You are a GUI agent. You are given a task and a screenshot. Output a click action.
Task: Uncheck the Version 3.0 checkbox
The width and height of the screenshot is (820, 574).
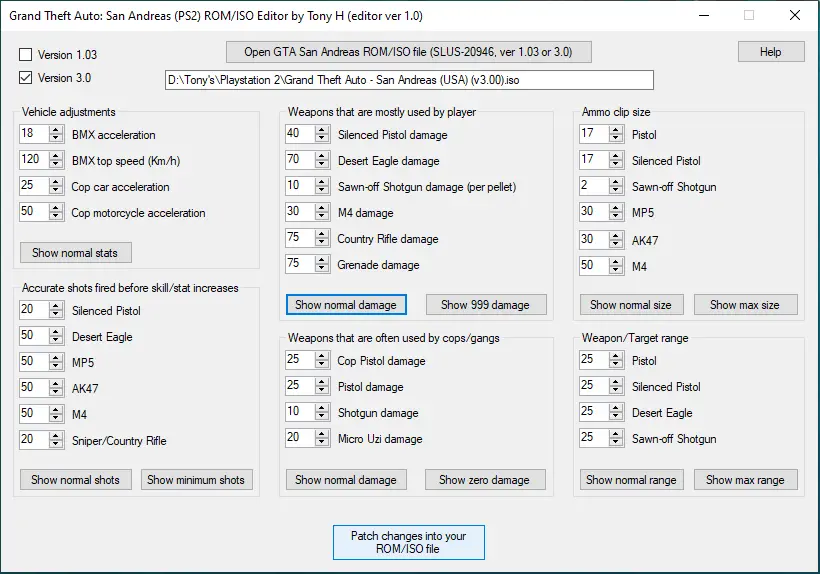pos(25,77)
